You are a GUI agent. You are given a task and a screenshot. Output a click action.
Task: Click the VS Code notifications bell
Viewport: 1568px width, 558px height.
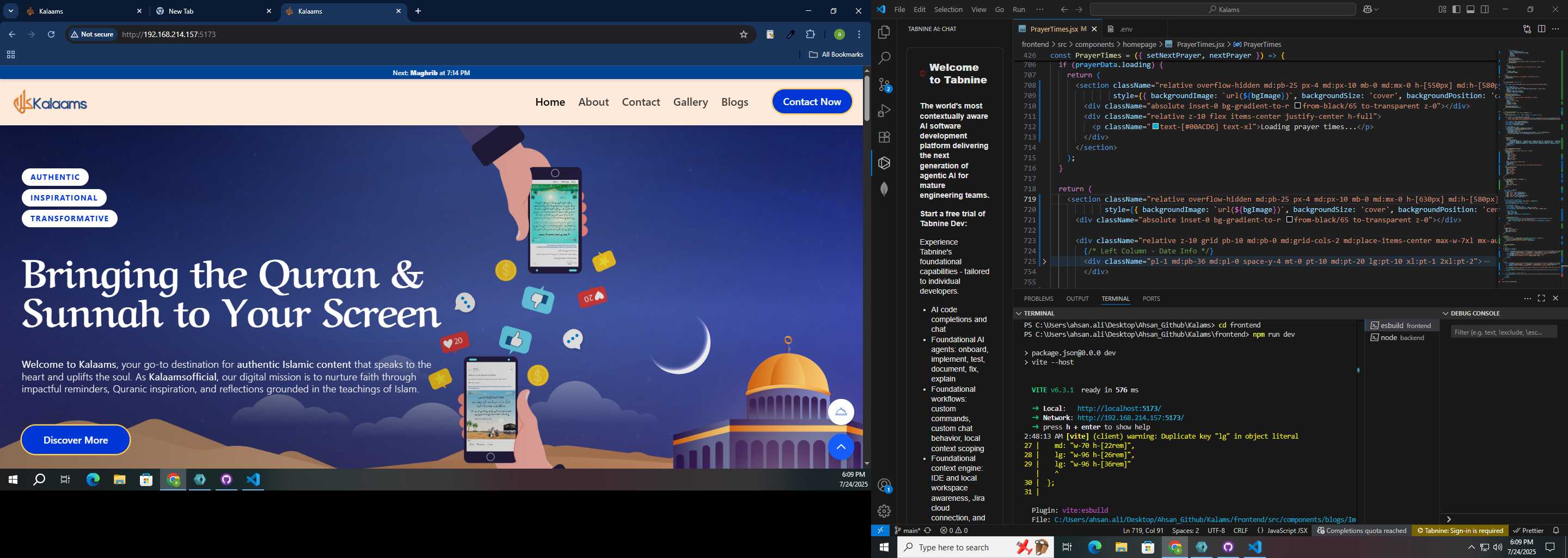(1556, 531)
